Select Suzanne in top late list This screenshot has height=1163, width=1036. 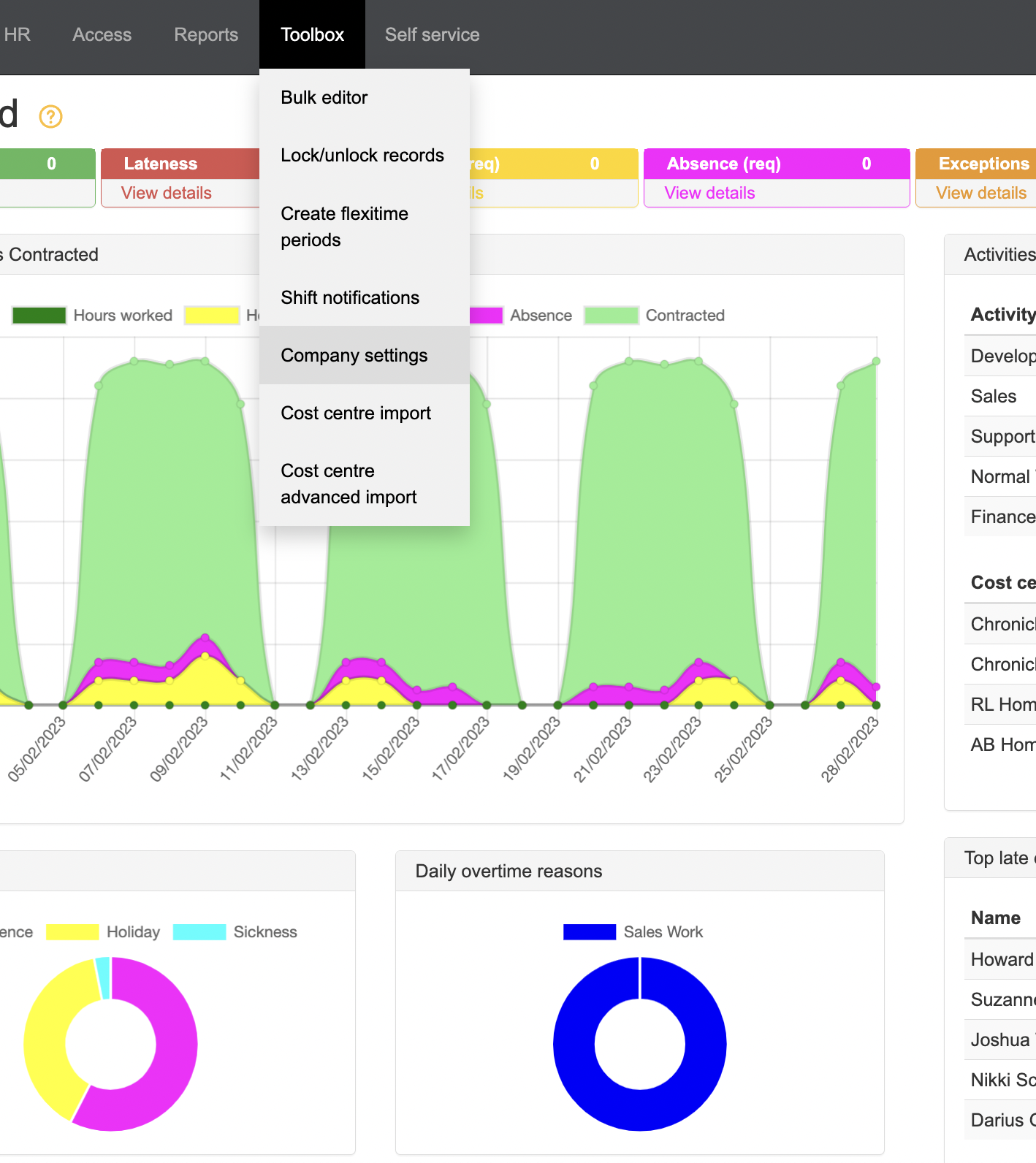tap(1000, 999)
